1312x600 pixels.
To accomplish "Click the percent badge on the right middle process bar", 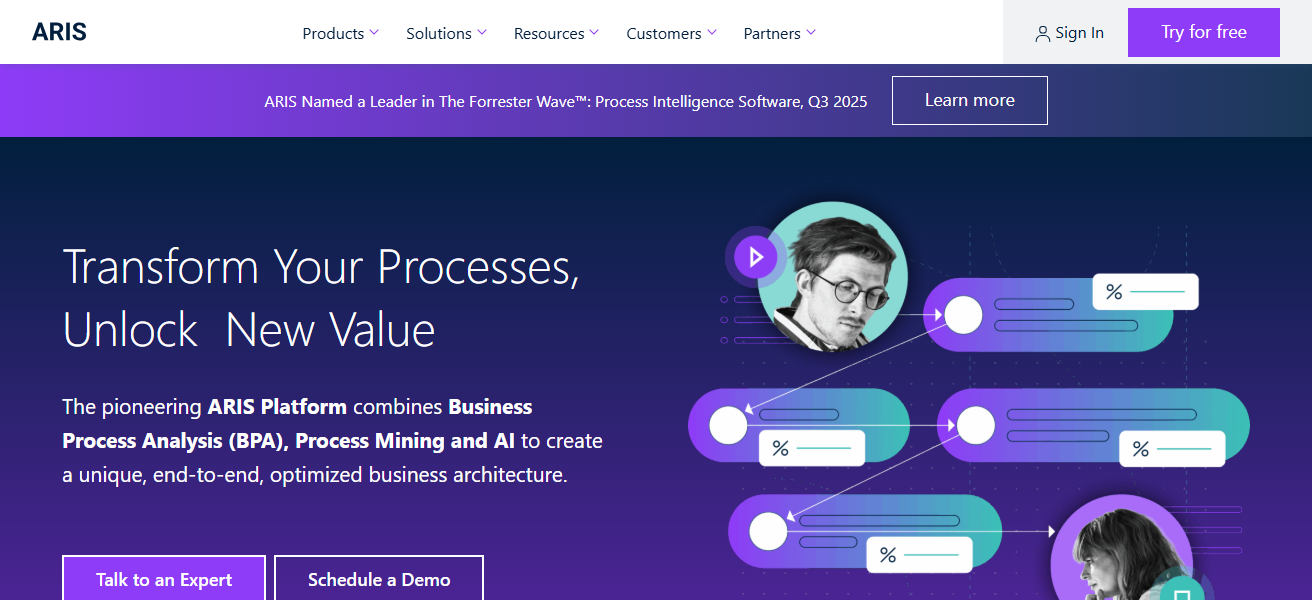I will [1141, 449].
